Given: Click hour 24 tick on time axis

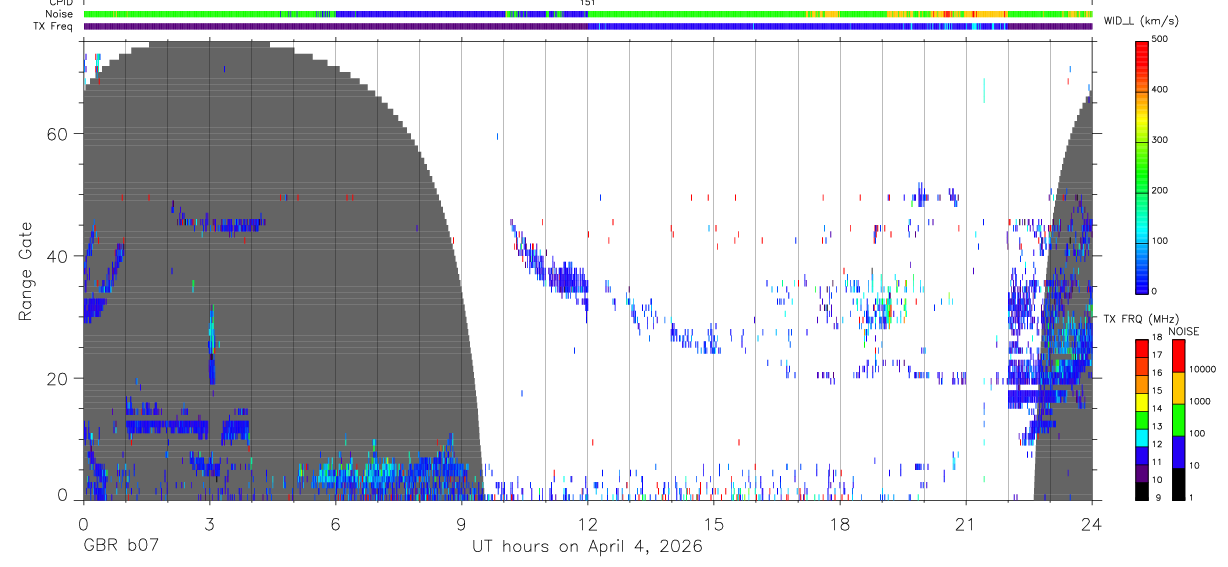Looking at the screenshot, I should [1092, 523].
